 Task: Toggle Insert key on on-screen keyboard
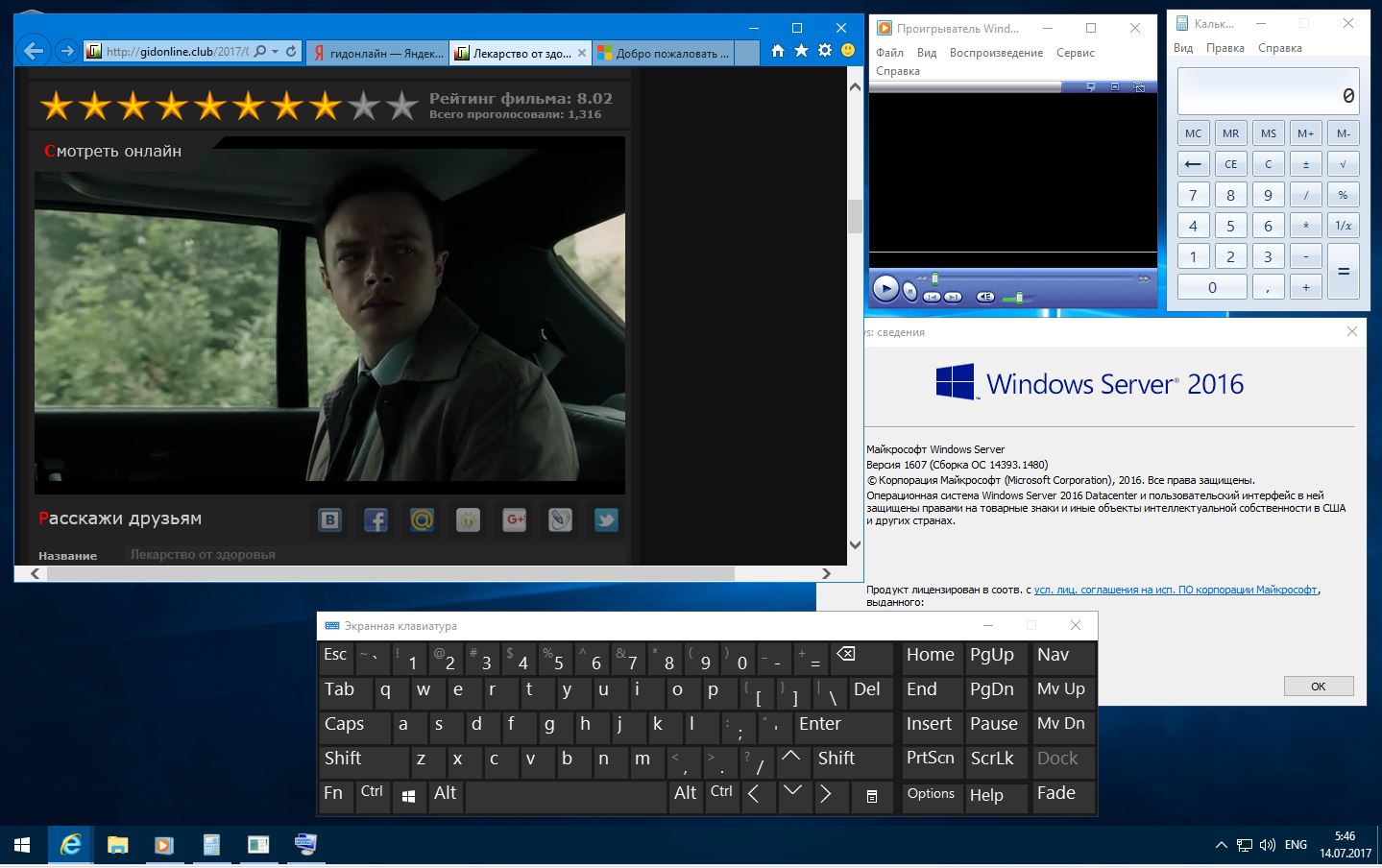tap(932, 728)
